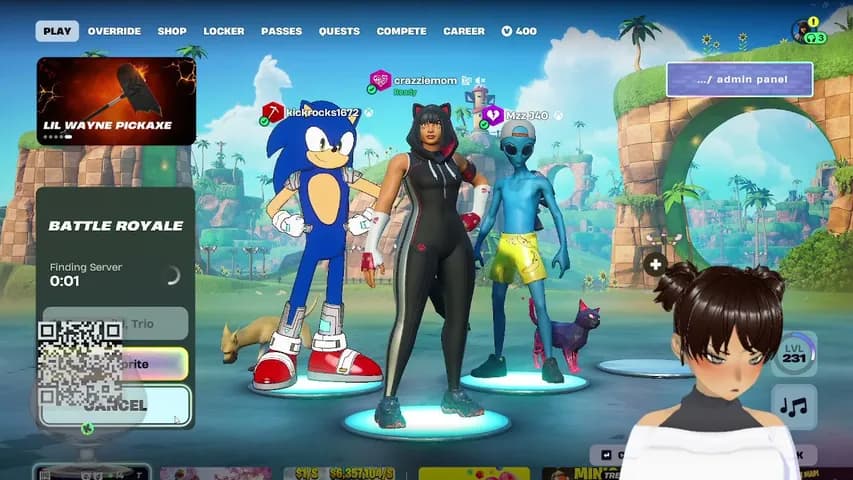The image size is (853, 480).
Task: Click the green K badge below the QR code
Action: 88,428
